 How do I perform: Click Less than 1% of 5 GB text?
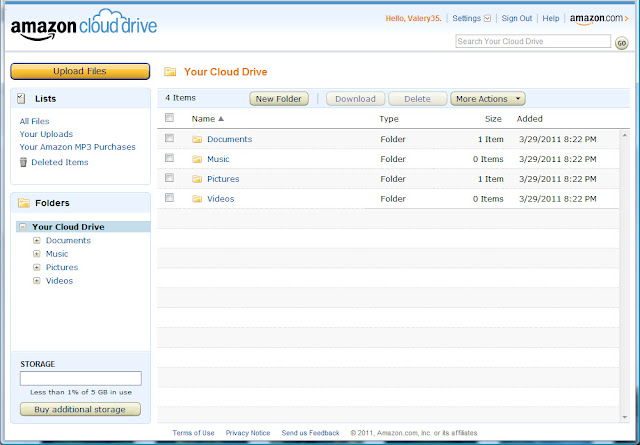tap(81, 392)
